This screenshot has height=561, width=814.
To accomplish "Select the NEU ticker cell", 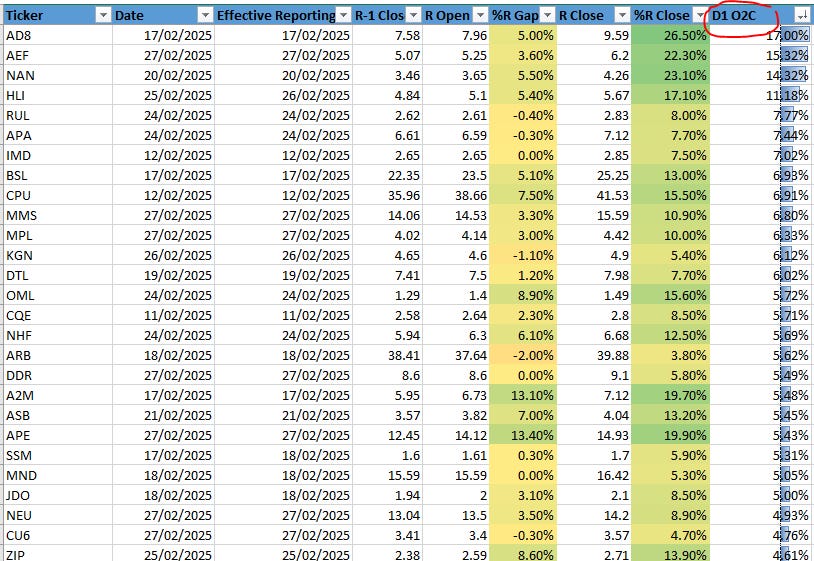I will pos(57,515).
